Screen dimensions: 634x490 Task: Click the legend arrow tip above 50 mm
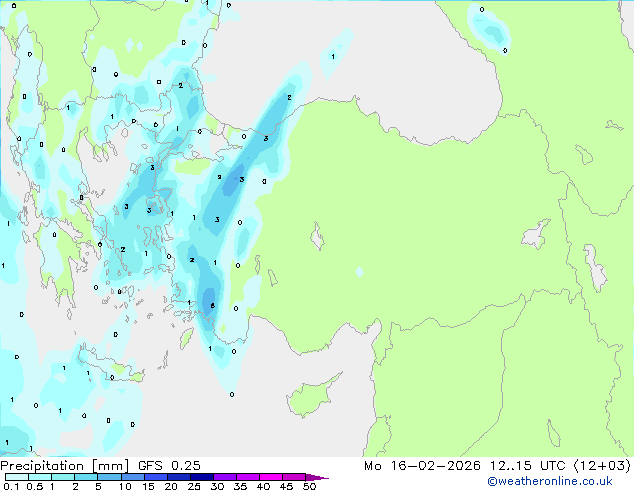tap(317, 477)
